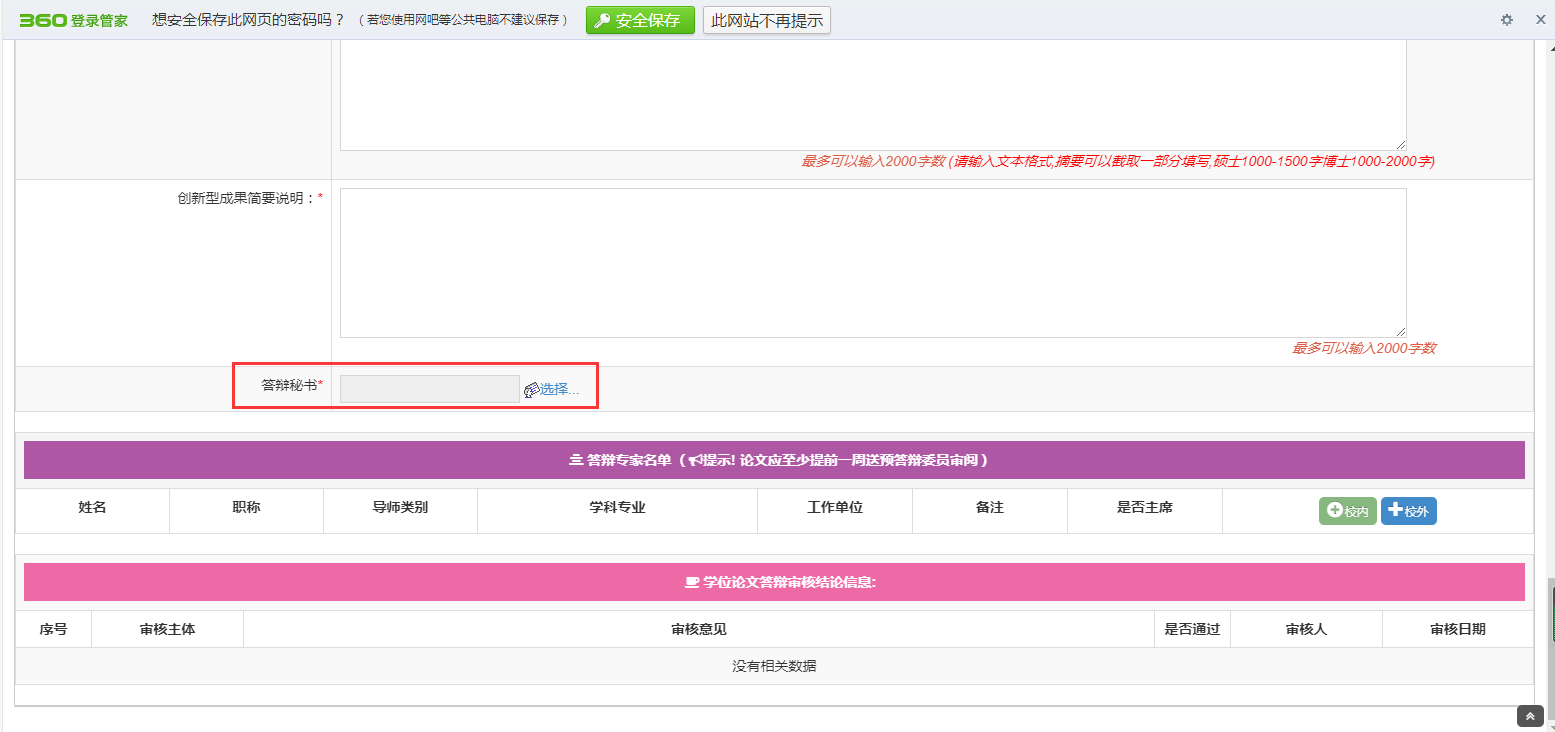Click the 学位论文答辩审核结论信息 pink header
The height and width of the screenshot is (732, 1555).
pos(774,582)
